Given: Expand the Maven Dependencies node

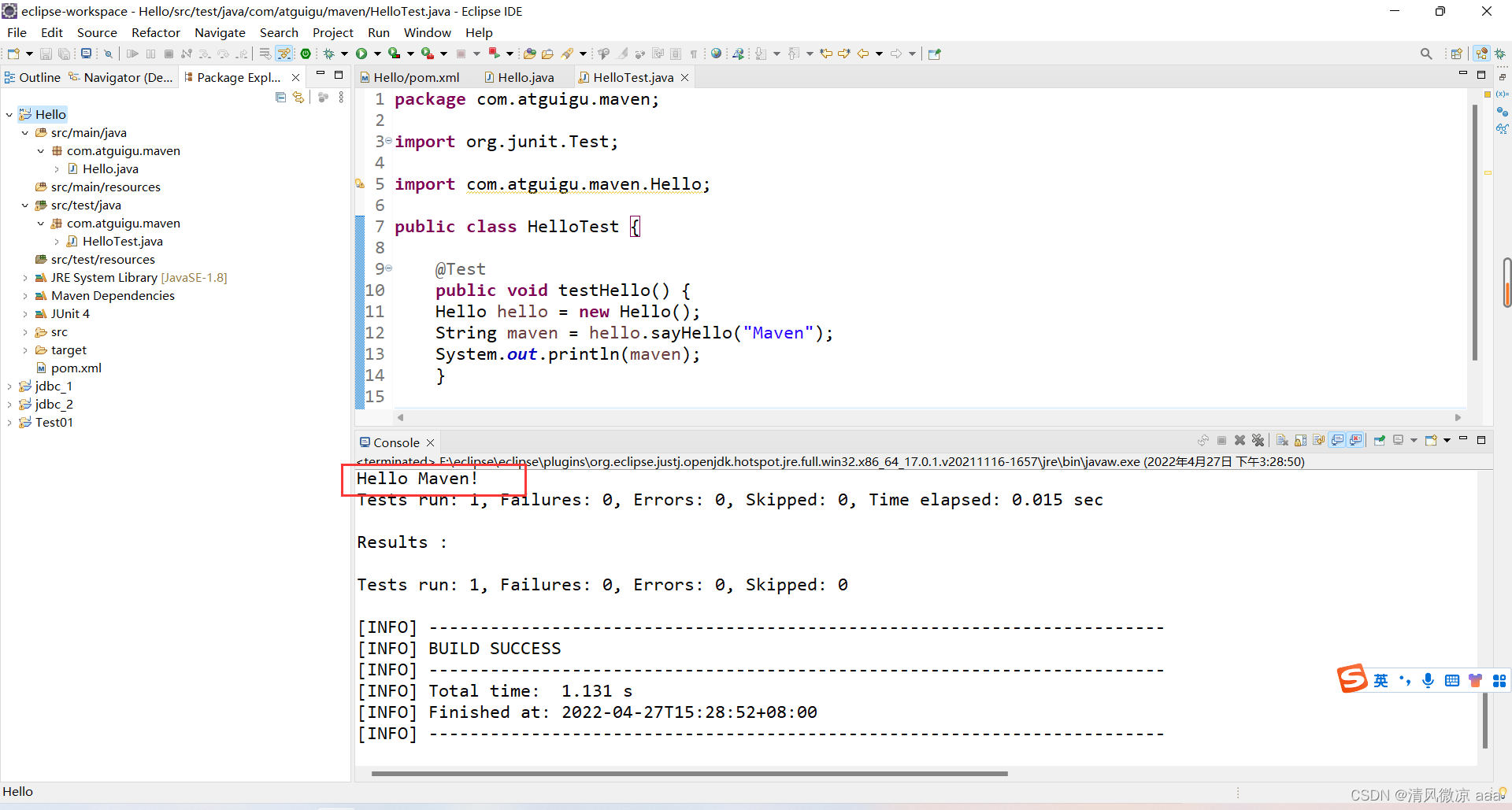Looking at the screenshot, I should click(24, 295).
